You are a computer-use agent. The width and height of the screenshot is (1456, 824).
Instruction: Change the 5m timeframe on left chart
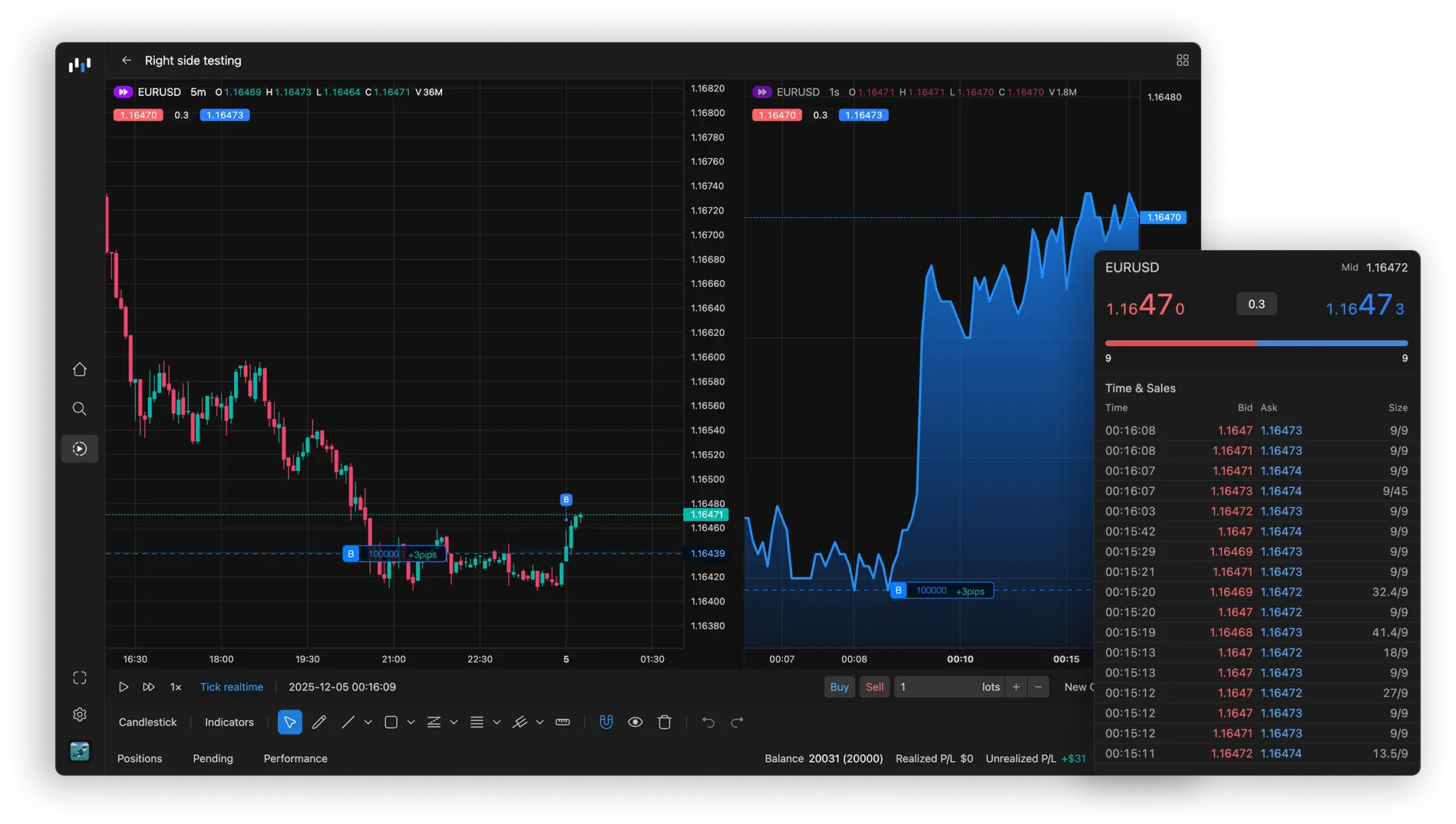point(198,92)
